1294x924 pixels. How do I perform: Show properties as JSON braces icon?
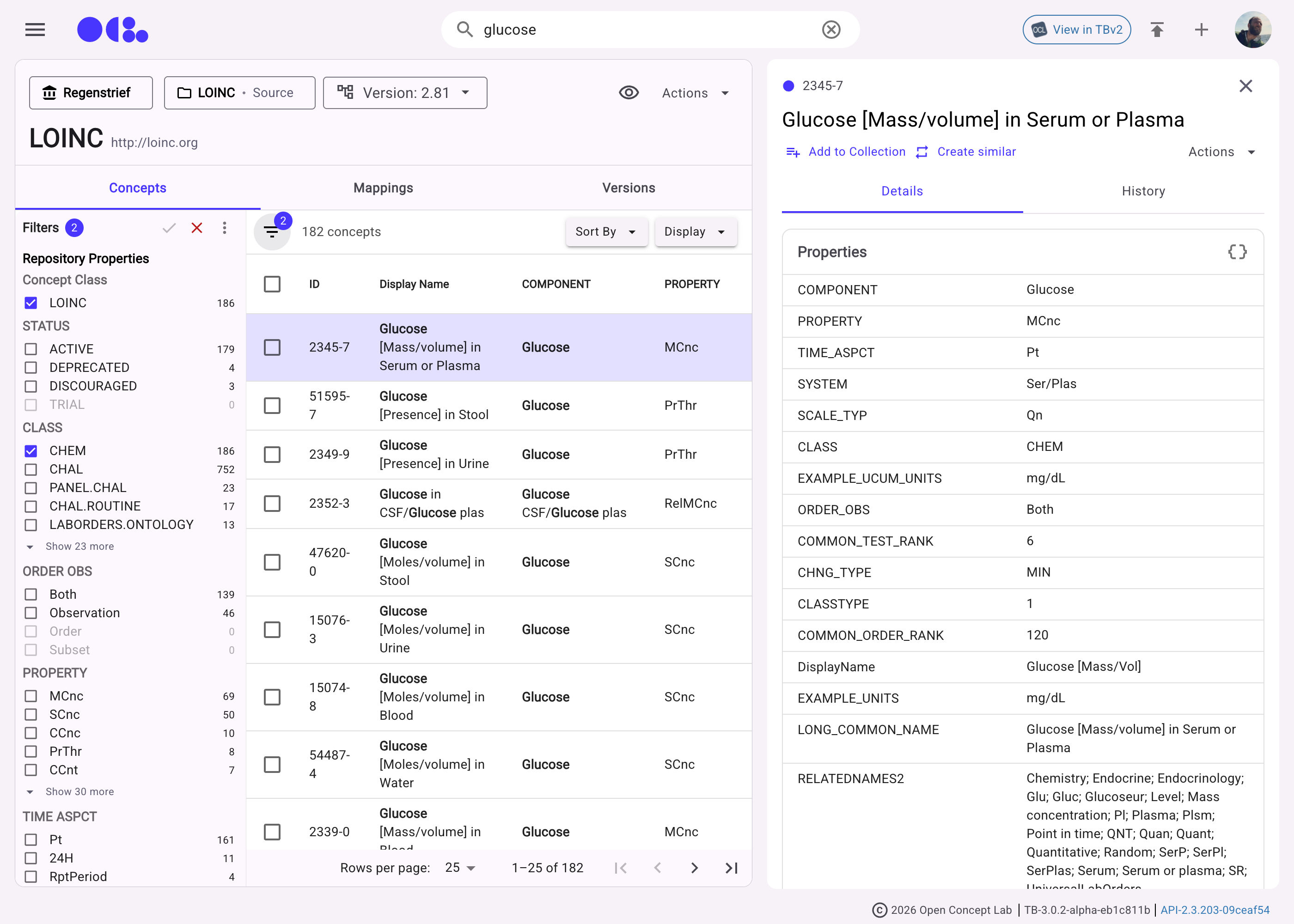coord(1237,252)
